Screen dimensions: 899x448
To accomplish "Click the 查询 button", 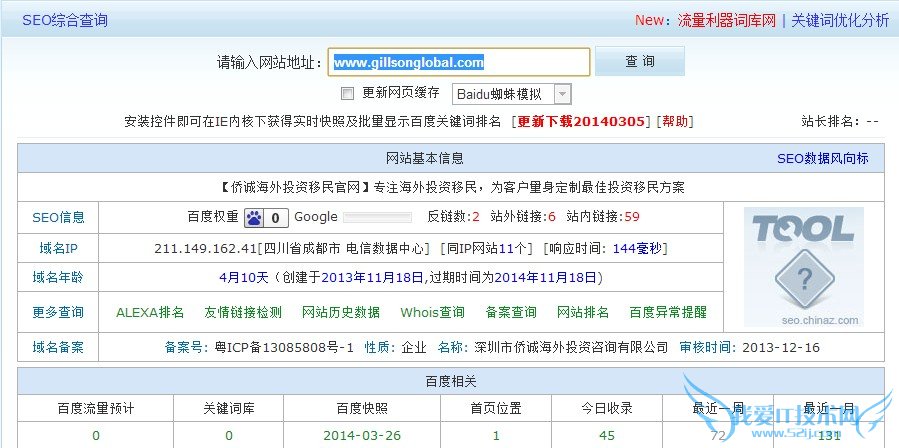I will pos(640,61).
